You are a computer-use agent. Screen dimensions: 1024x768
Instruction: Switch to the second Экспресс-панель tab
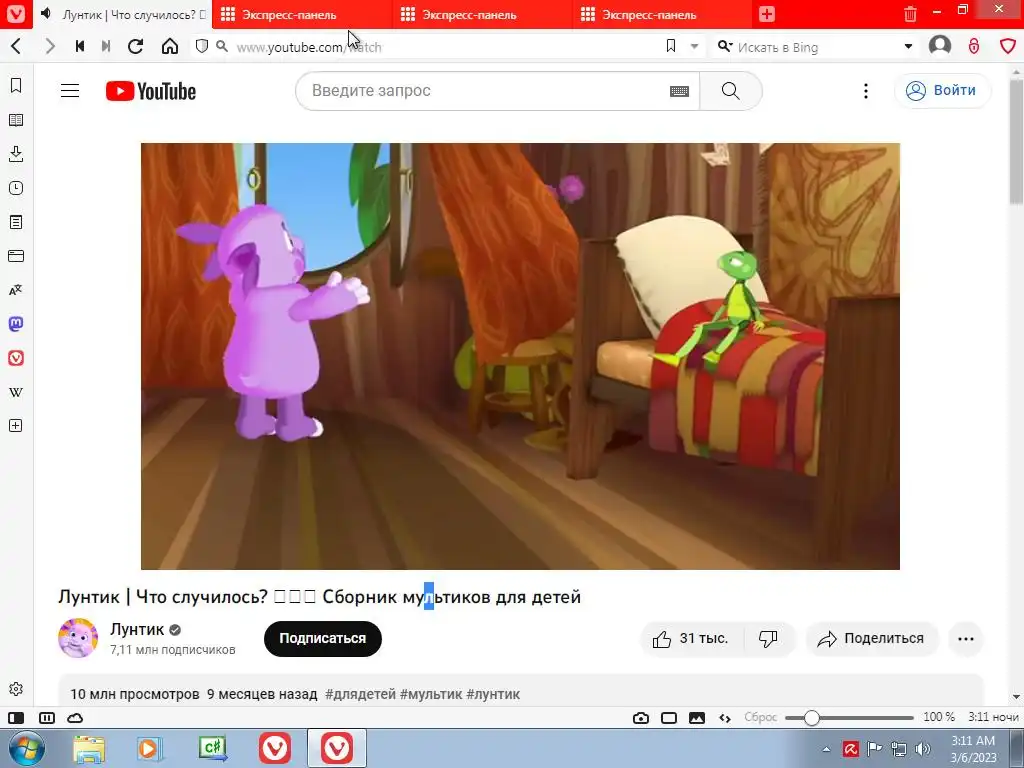coord(302,14)
